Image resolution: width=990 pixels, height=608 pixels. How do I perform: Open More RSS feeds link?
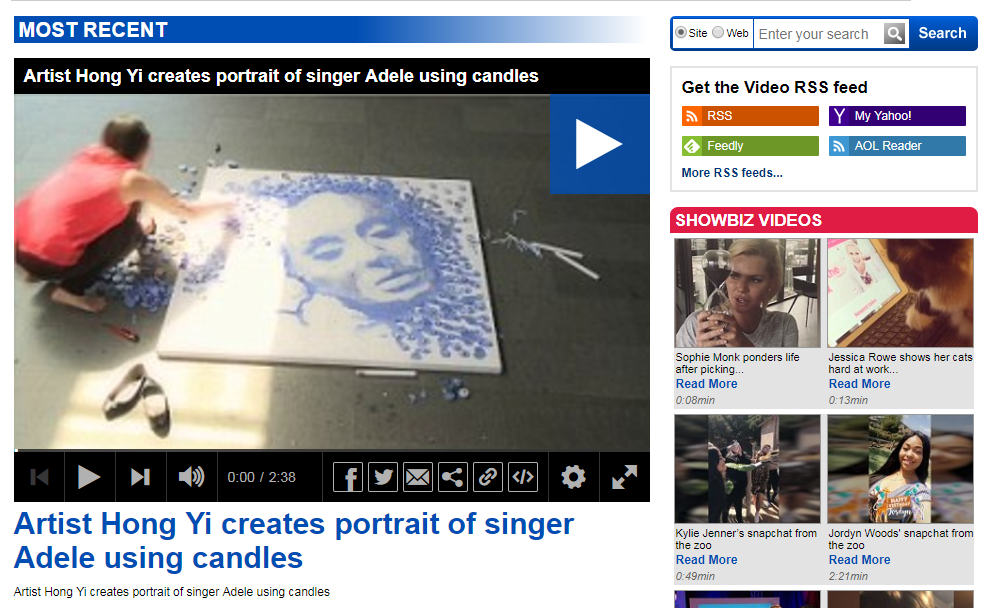point(732,173)
